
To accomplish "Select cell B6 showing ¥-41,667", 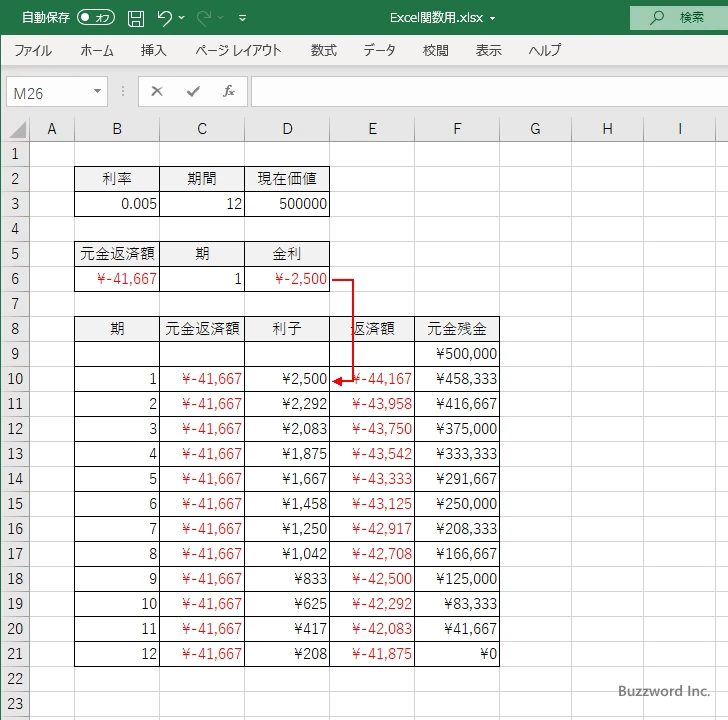I will (x=117, y=279).
